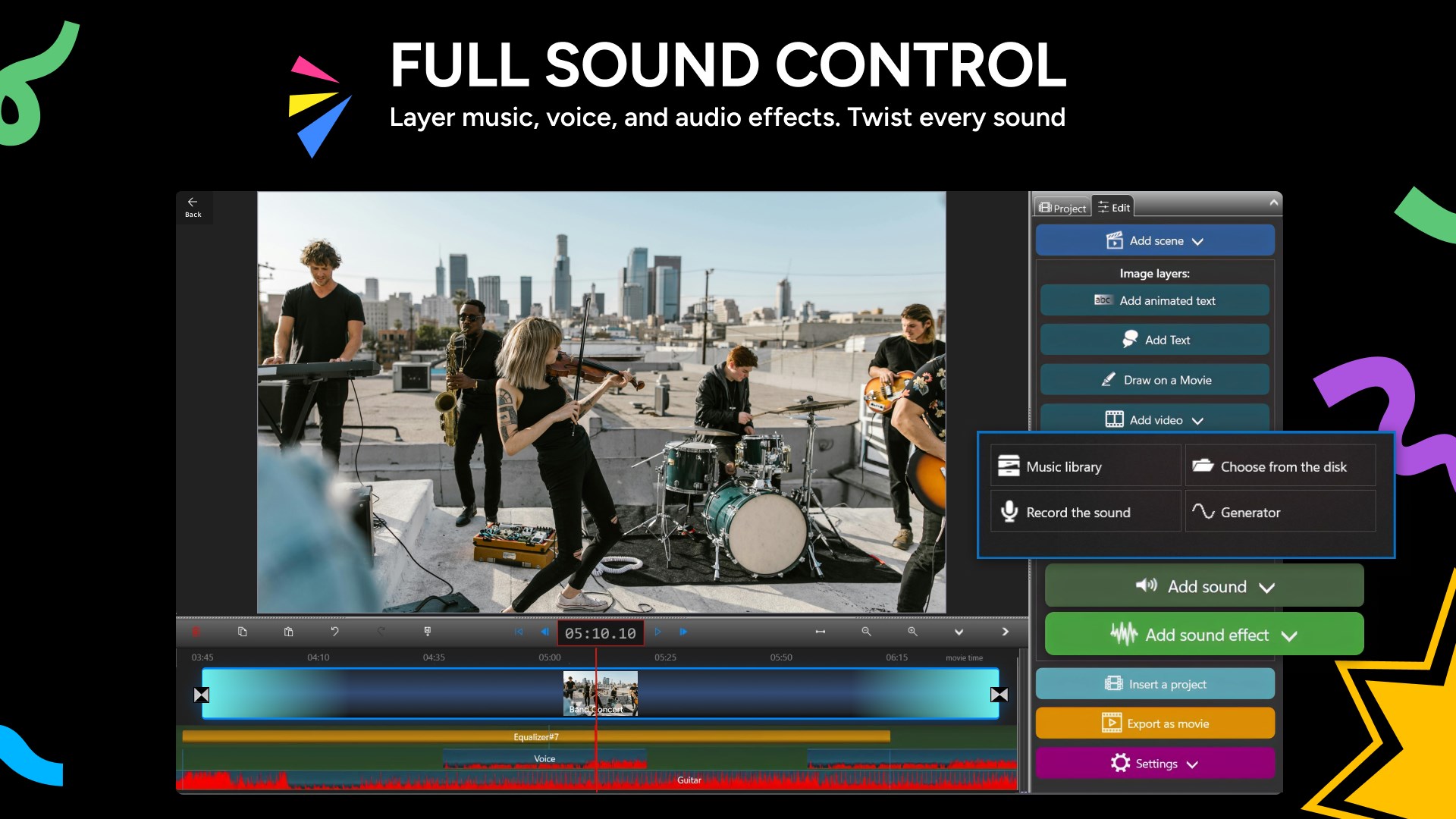Open the Settings dropdown

coord(1155,764)
